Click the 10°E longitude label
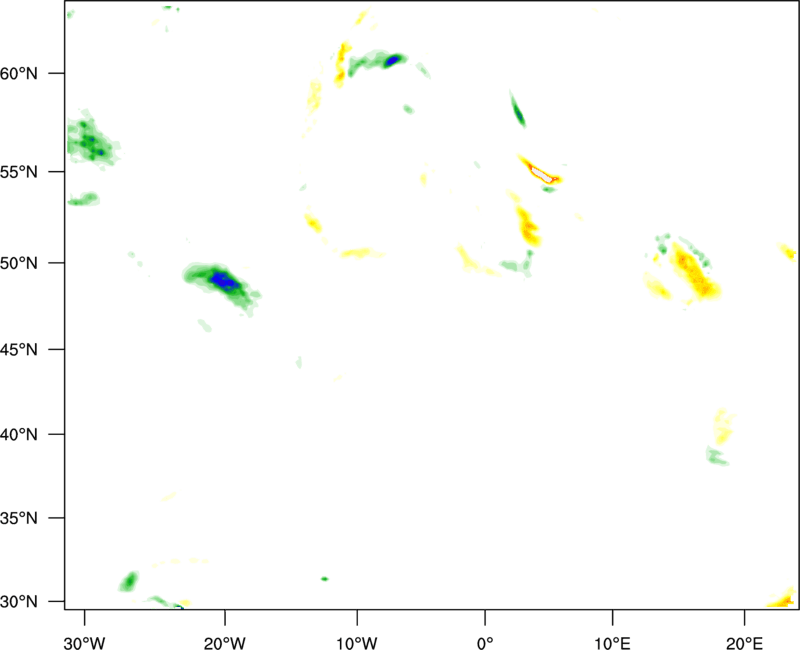The height and width of the screenshot is (650, 800). [x=612, y=643]
